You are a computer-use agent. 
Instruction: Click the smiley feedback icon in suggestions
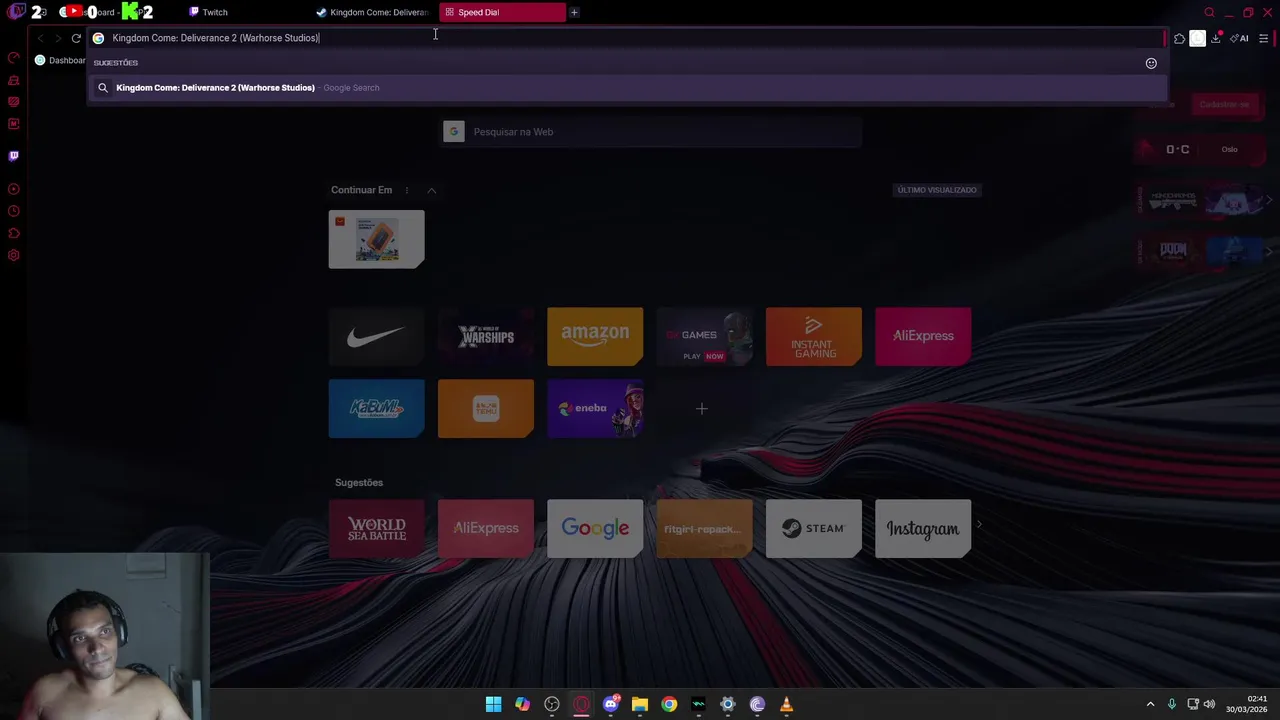1151,63
